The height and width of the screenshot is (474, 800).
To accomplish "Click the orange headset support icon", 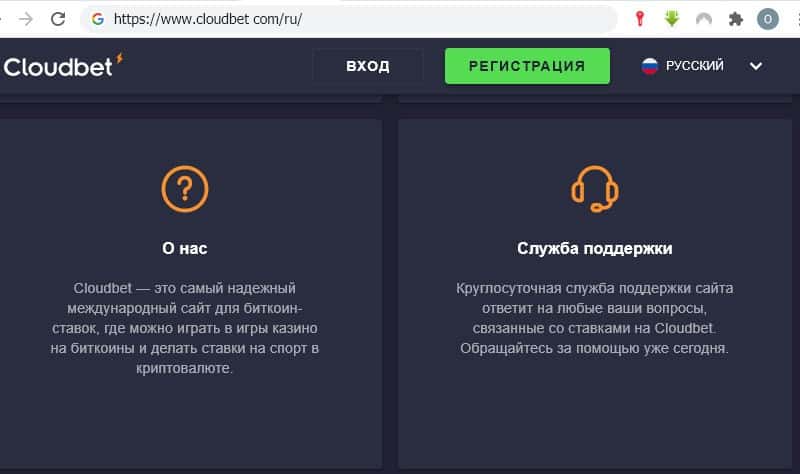I will coord(594,189).
